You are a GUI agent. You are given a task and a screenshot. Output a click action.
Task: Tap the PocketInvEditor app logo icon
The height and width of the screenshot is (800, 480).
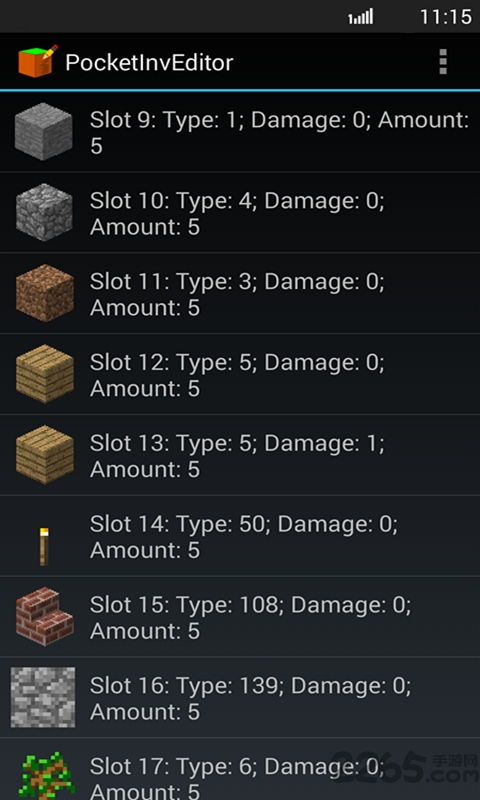click(x=38, y=61)
